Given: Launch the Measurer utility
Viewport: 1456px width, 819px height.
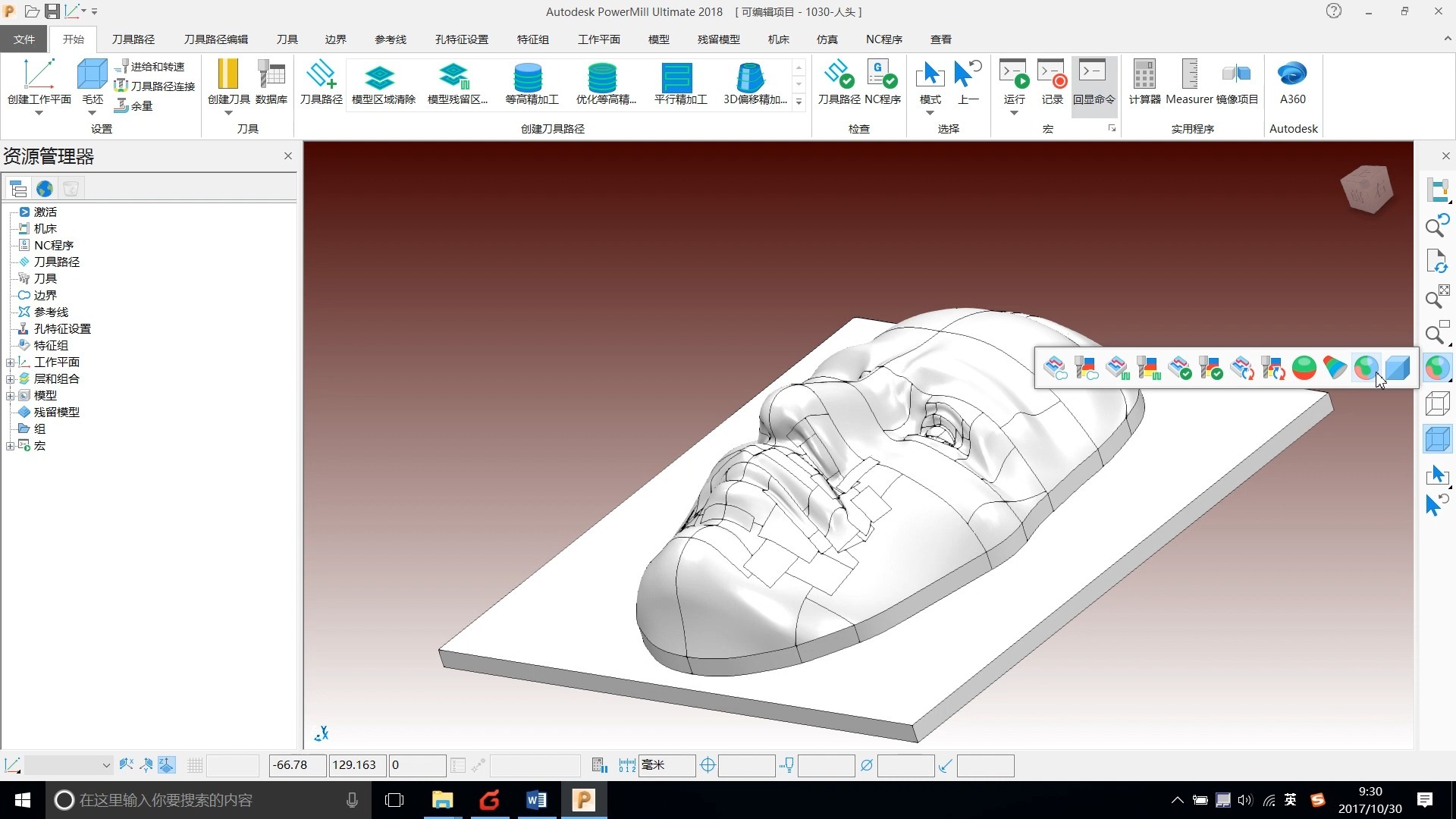Looking at the screenshot, I should click(1189, 83).
